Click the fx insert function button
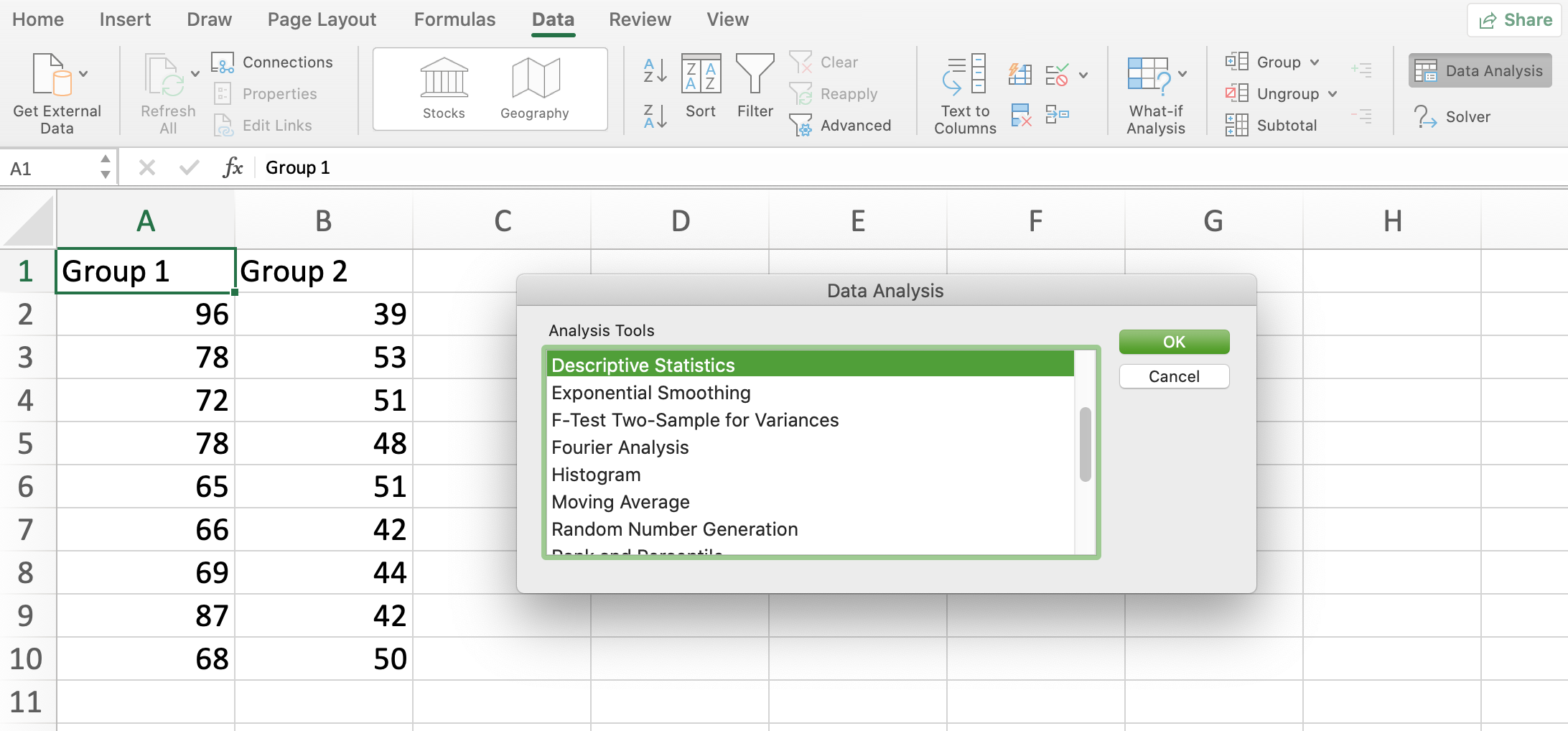The width and height of the screenshot is (1568, 731). [x=233, y=167]
